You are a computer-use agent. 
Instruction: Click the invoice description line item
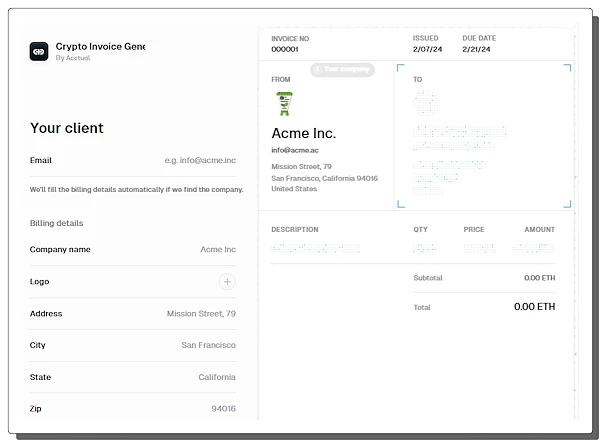315,247
